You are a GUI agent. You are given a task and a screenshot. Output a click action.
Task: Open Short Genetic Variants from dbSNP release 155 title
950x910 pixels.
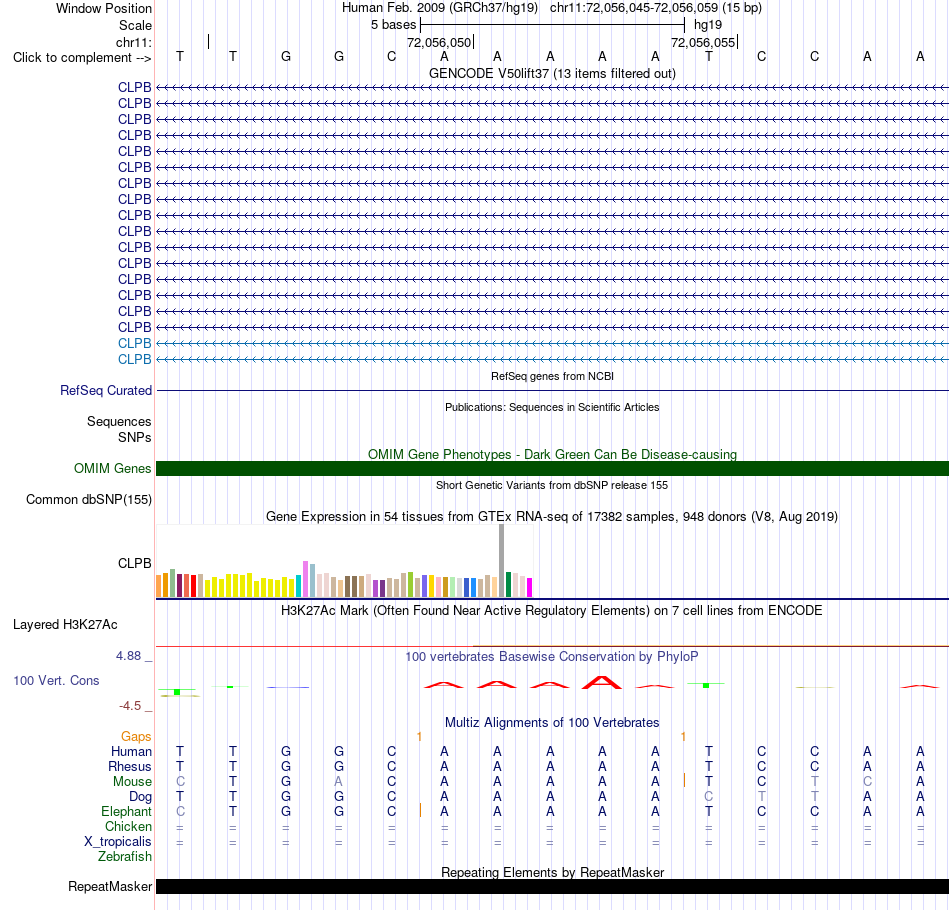click(x=552, y=485)
